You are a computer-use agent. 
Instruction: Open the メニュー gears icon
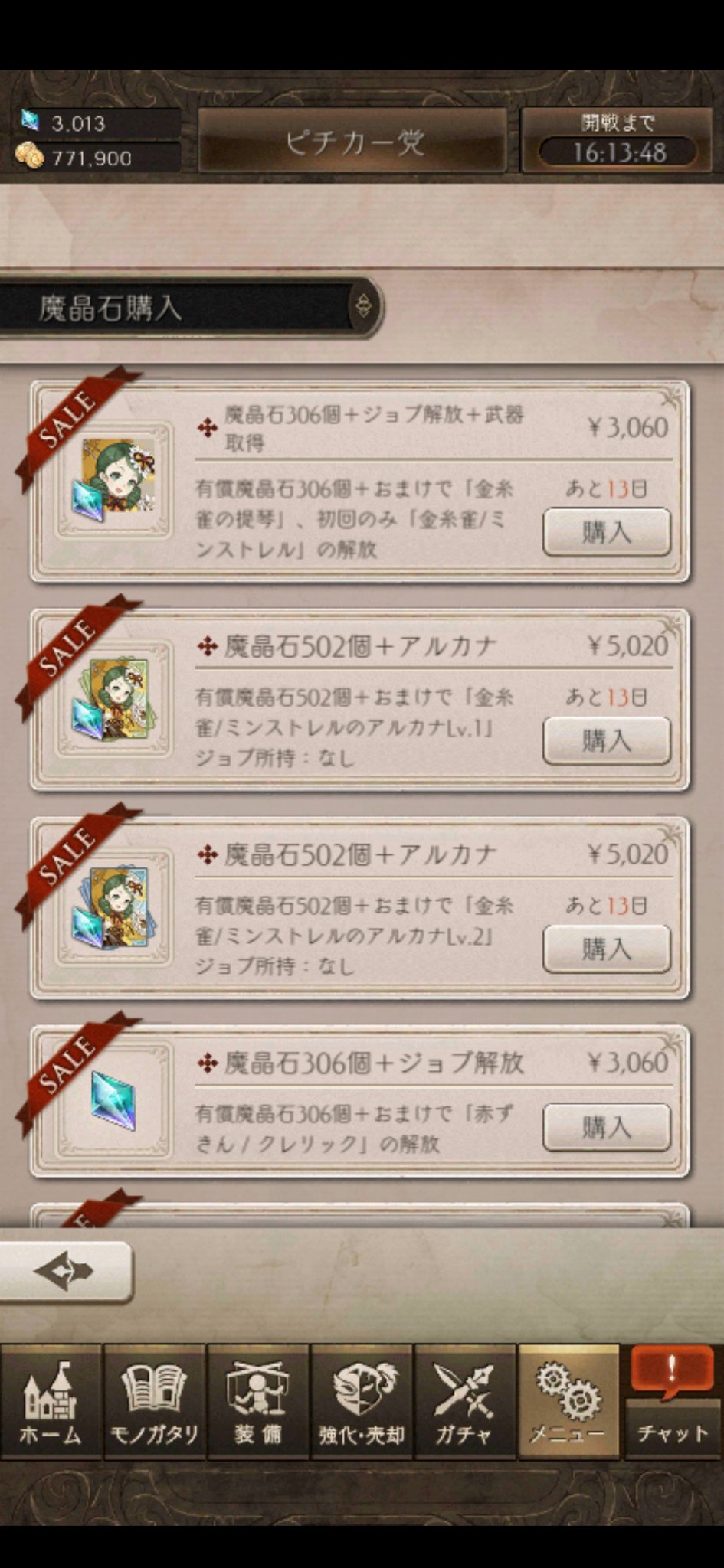click(568, 1401)
